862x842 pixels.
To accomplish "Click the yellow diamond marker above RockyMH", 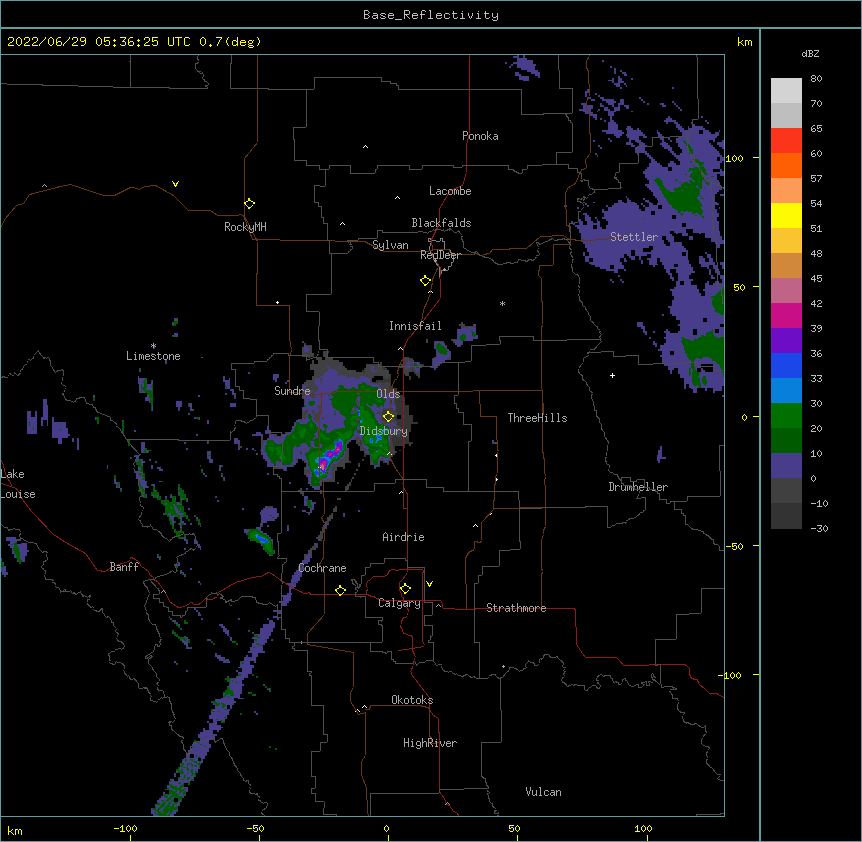I will (x=249, y=204).
